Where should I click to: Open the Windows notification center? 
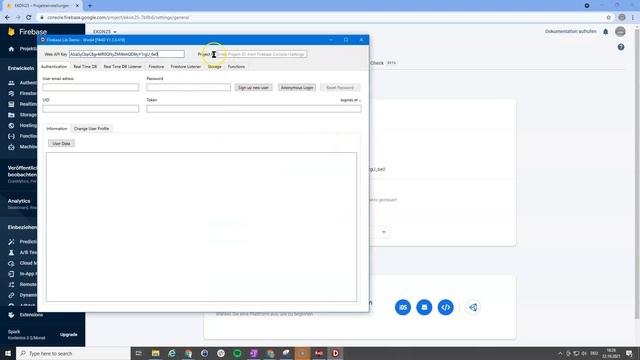pos(629,353)
